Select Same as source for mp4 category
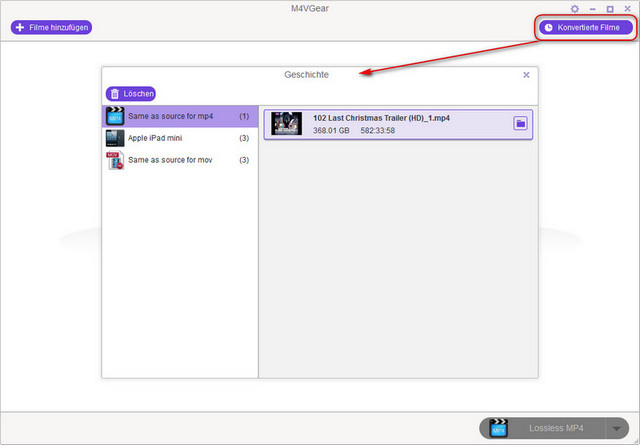This screenshot has width=640, height=445. pos(180,116)
